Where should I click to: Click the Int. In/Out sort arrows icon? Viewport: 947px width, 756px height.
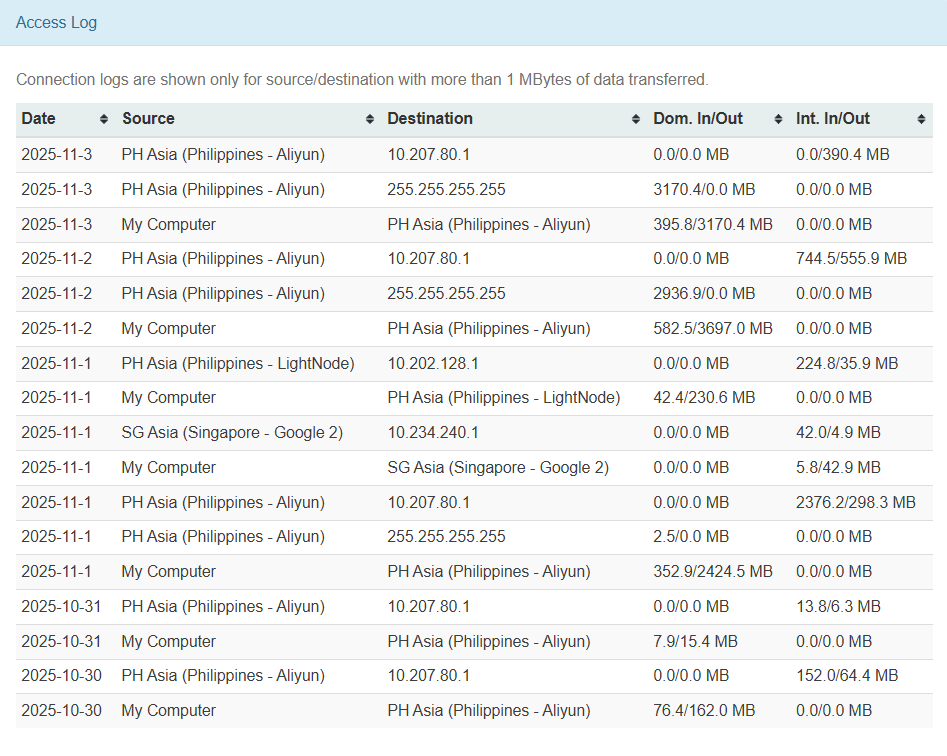[921, 119]
